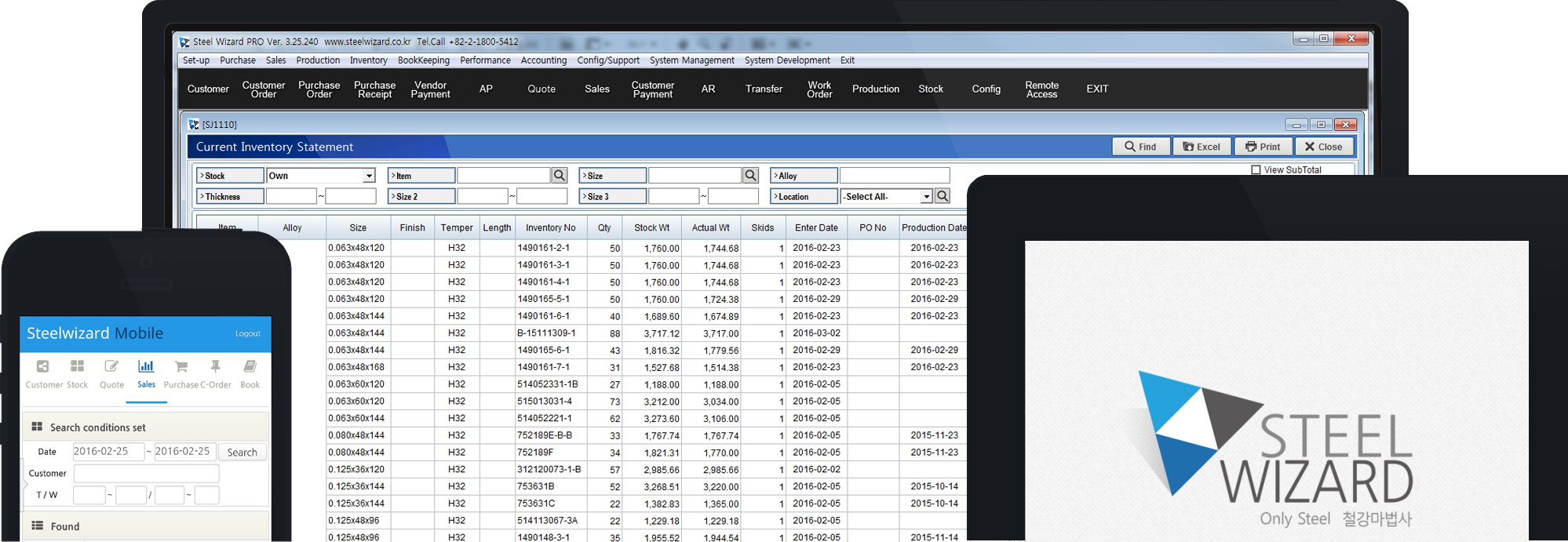
Task: Open Purchase Receipt in the black toolbar
Action: [375, 89]
